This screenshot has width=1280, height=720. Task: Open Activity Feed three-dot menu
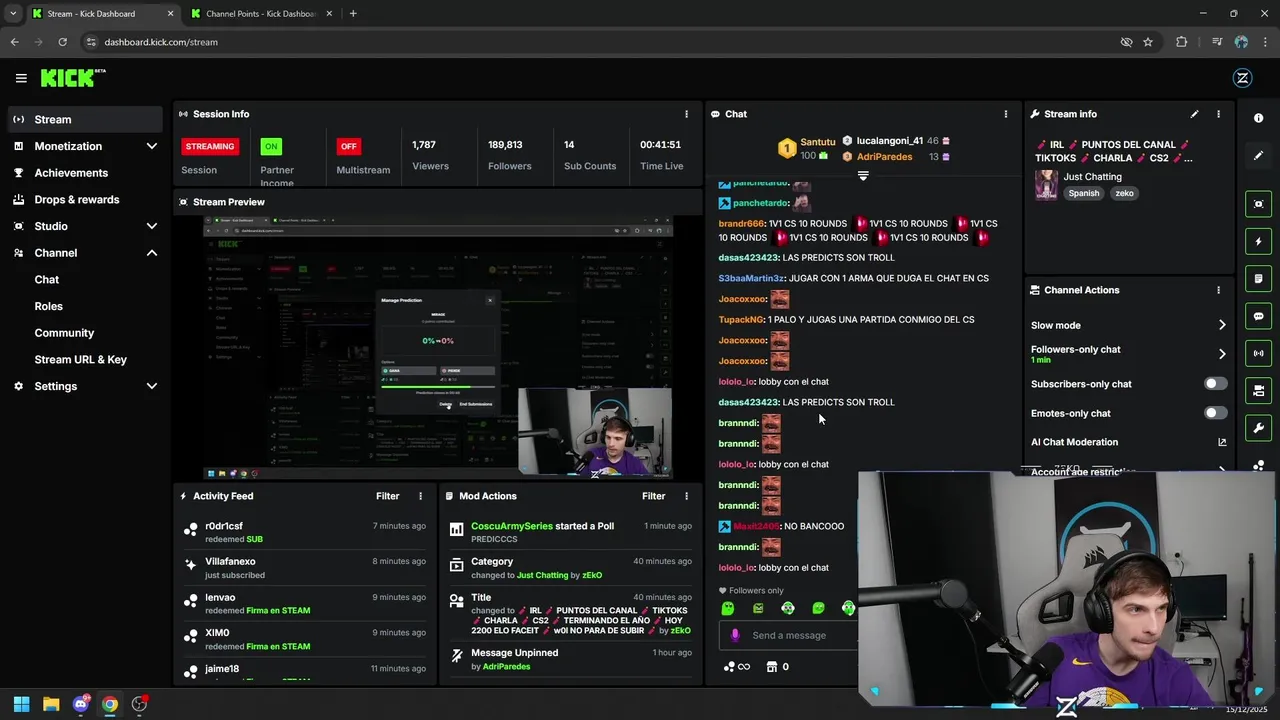[420, 496]
